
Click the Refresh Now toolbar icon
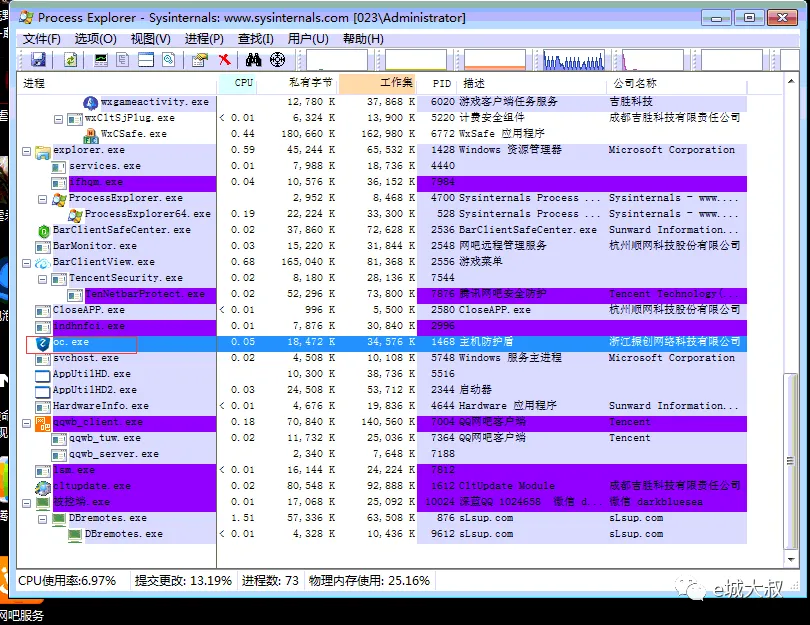70,60
